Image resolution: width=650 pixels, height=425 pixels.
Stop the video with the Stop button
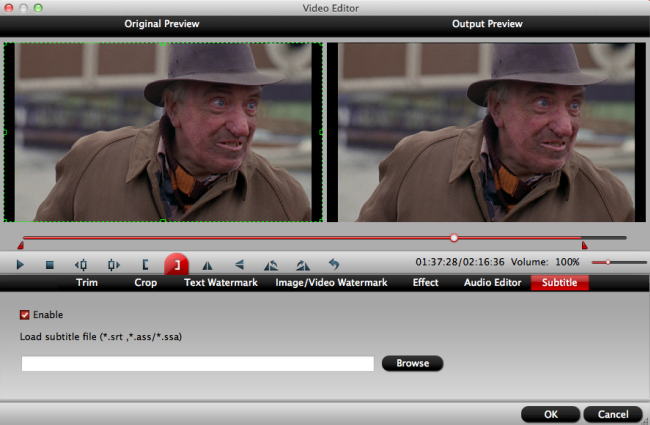50,265
